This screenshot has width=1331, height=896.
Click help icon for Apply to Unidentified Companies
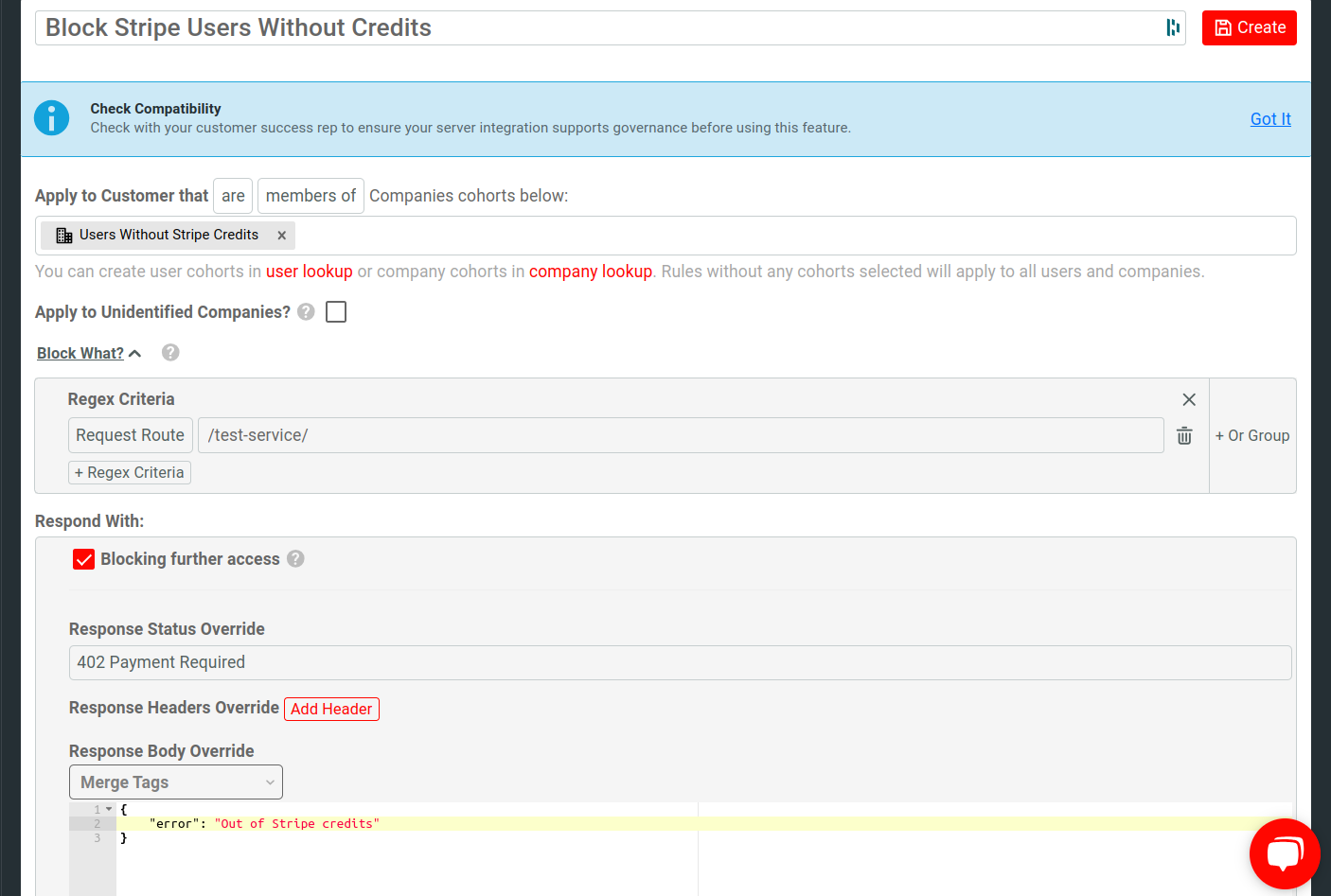(306, 312)
